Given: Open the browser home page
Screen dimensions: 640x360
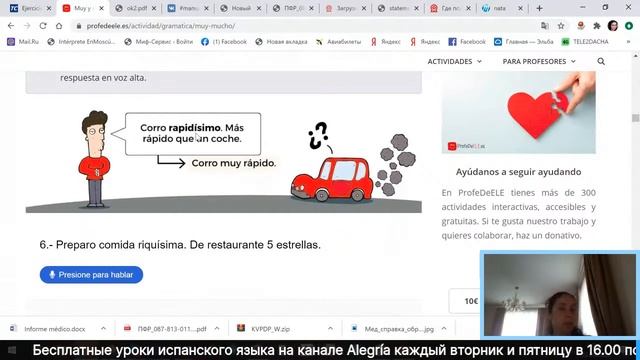Looking at the screenshot, I should pos(59,26).
